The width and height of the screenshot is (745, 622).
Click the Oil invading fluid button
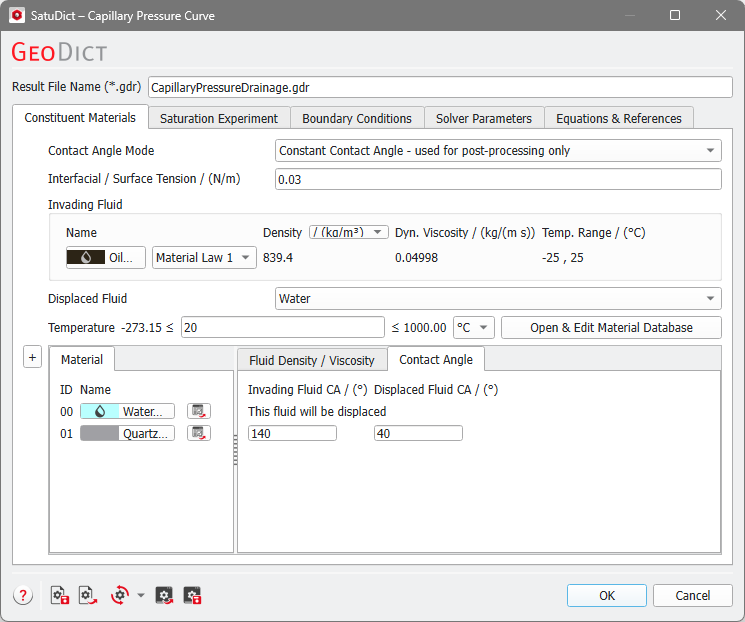(105, 258)
